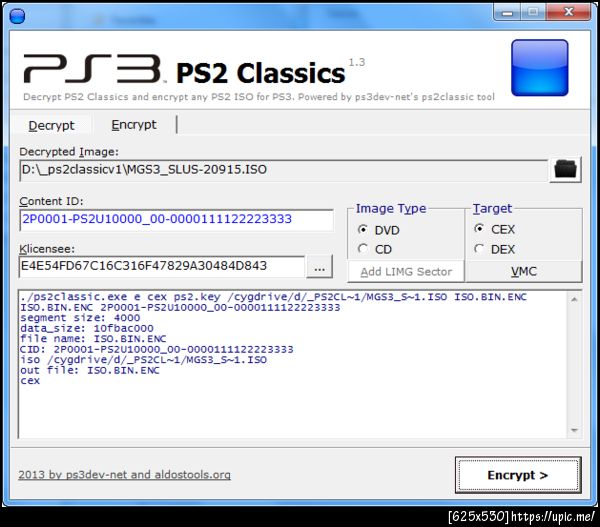Click the log scrollbar down arrow
The height and width of the screenshot is (527, 600).
coord(574,430)
